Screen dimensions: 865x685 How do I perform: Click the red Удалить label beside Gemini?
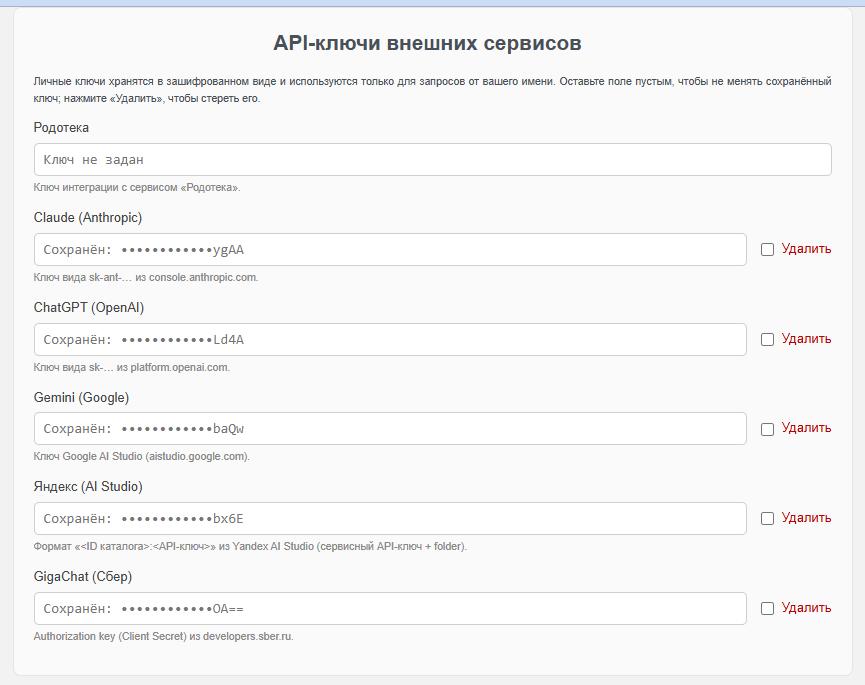(806, 428)
